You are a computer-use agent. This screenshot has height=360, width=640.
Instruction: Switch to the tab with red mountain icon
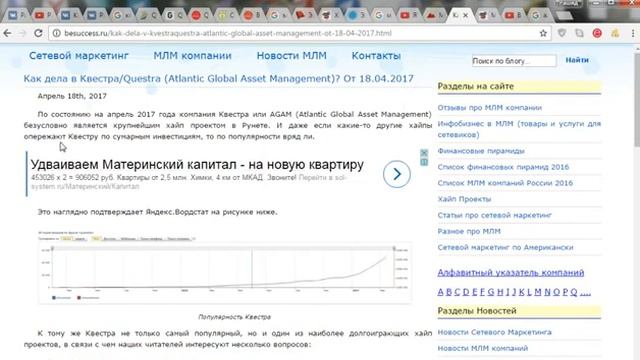tap(435, 16)
